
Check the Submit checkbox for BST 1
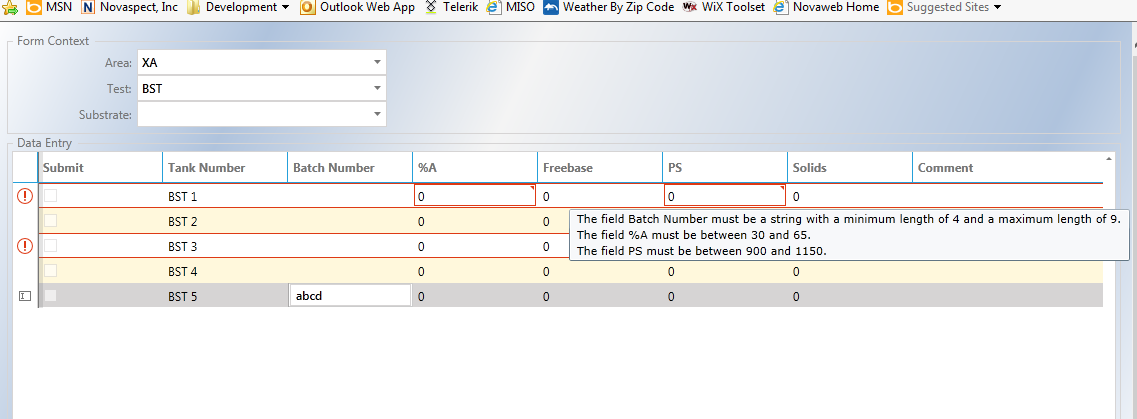pos(50,196)
